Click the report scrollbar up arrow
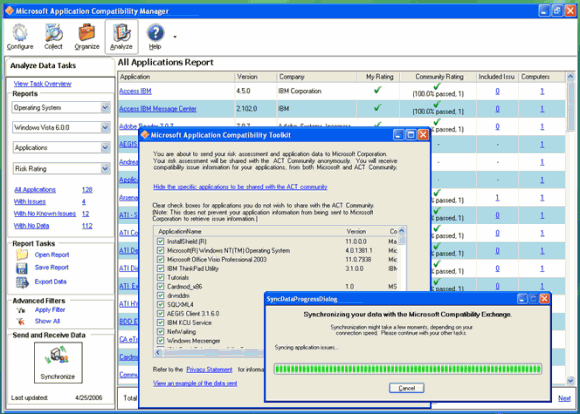Image resolution: width=580 pixels, height=414 pixels. point(570,77)
